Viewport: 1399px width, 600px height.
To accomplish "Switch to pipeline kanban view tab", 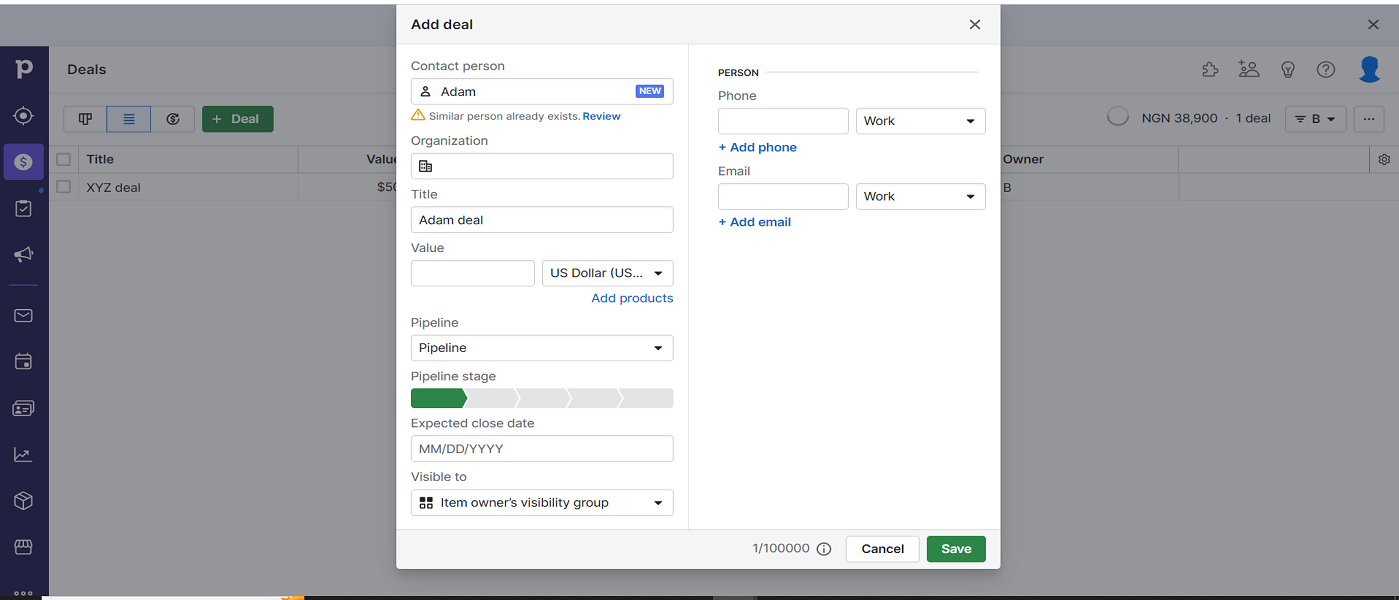I will click(x=85, y=119).
